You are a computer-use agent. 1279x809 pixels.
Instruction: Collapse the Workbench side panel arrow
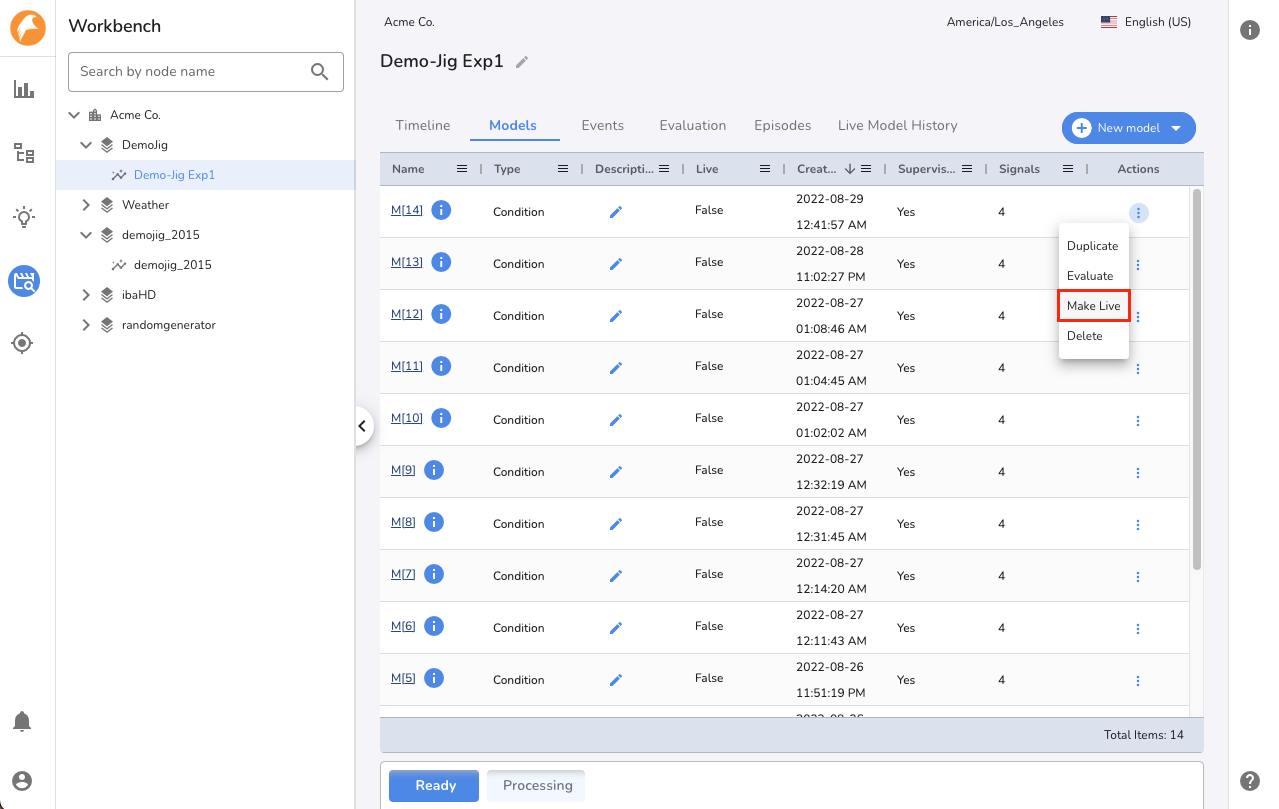(x=362, y=426)
